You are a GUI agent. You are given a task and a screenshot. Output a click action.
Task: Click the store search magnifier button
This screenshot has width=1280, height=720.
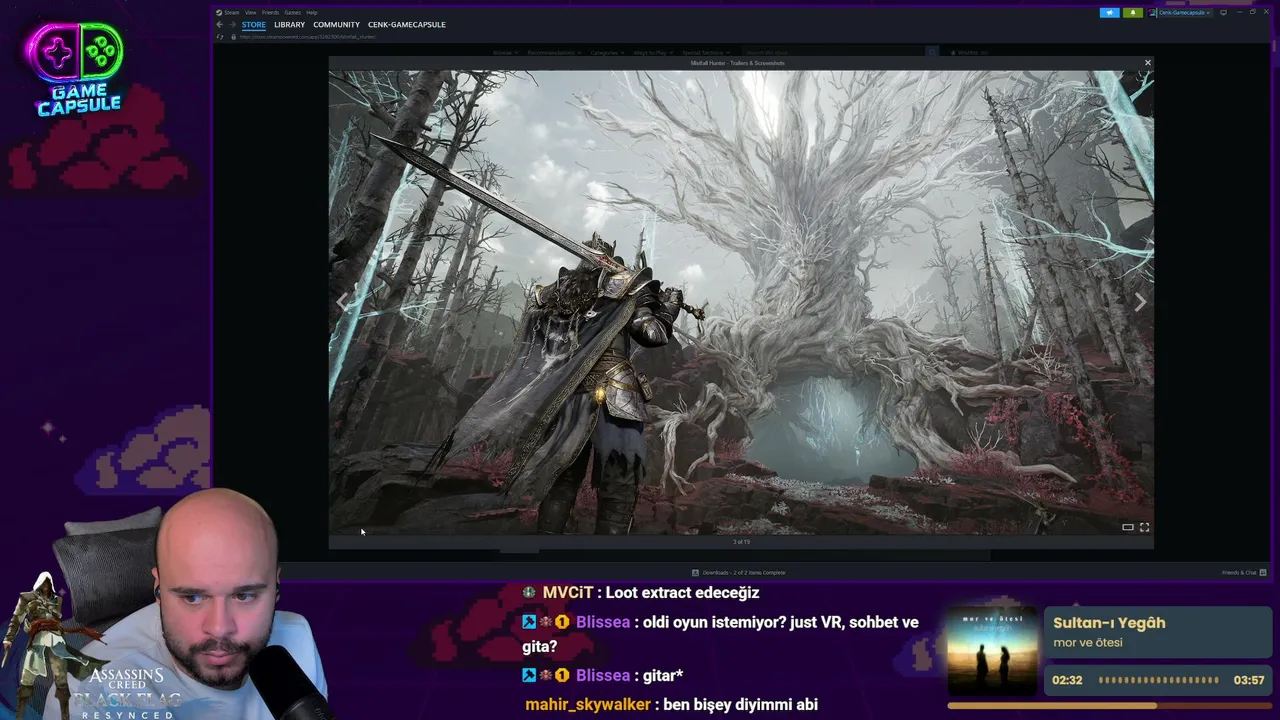[932, 52]
